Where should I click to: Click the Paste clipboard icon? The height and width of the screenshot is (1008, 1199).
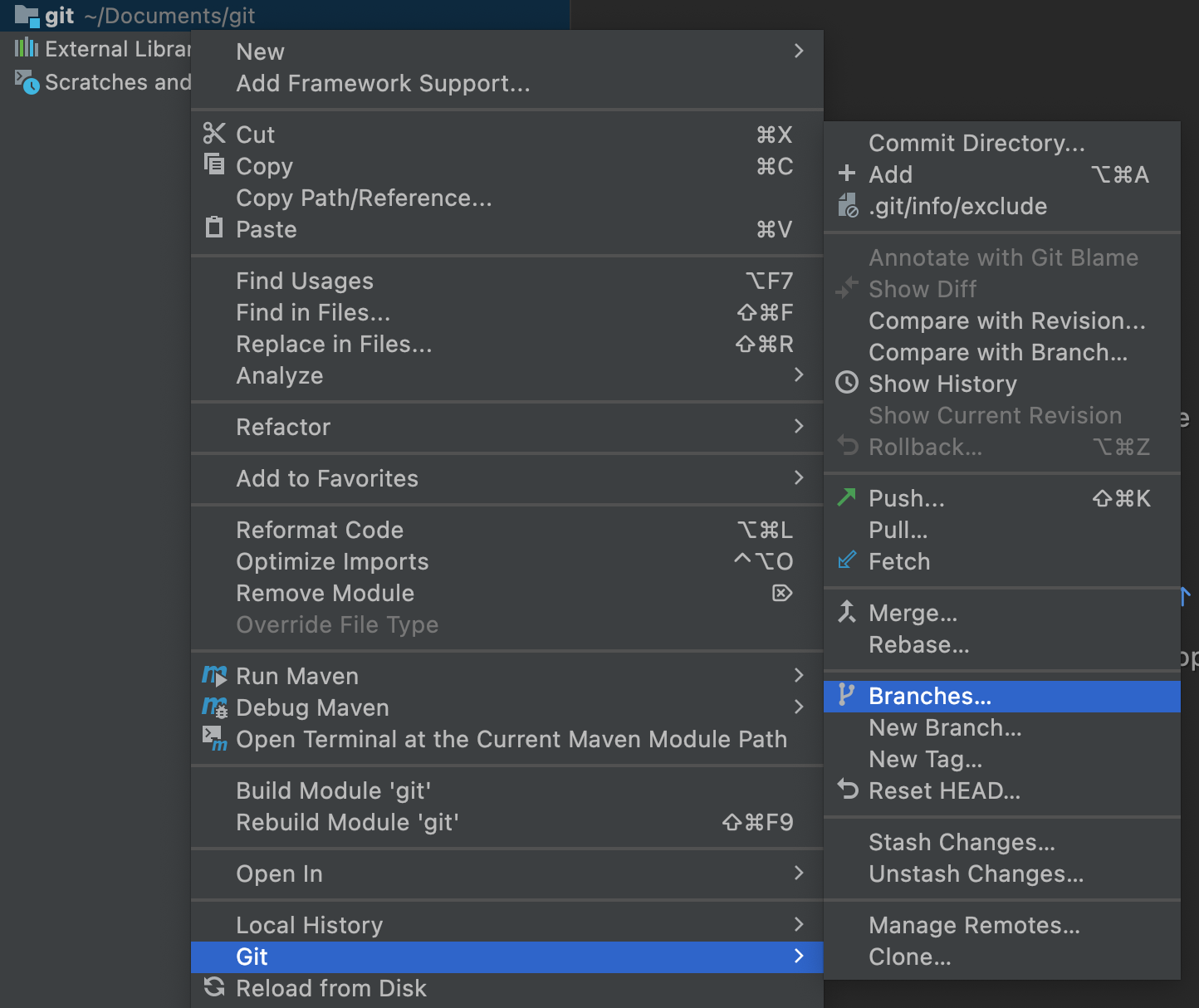[214, 228]
